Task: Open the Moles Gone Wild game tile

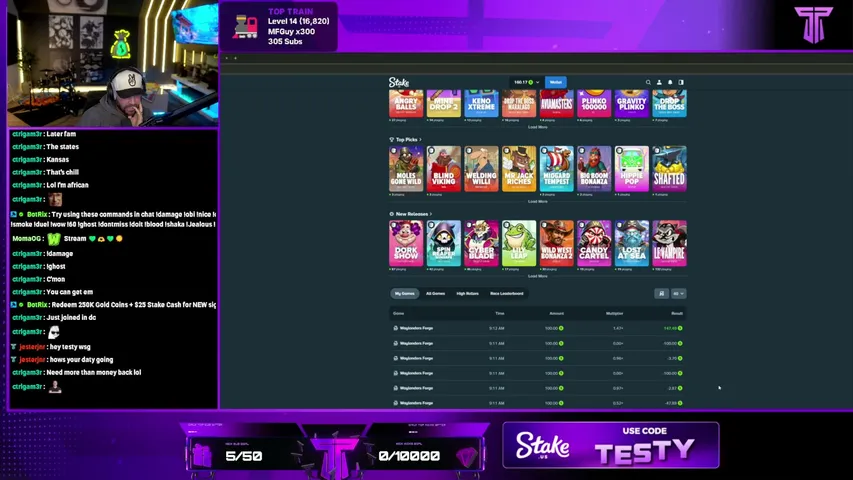Action: [x=406, y=169]
